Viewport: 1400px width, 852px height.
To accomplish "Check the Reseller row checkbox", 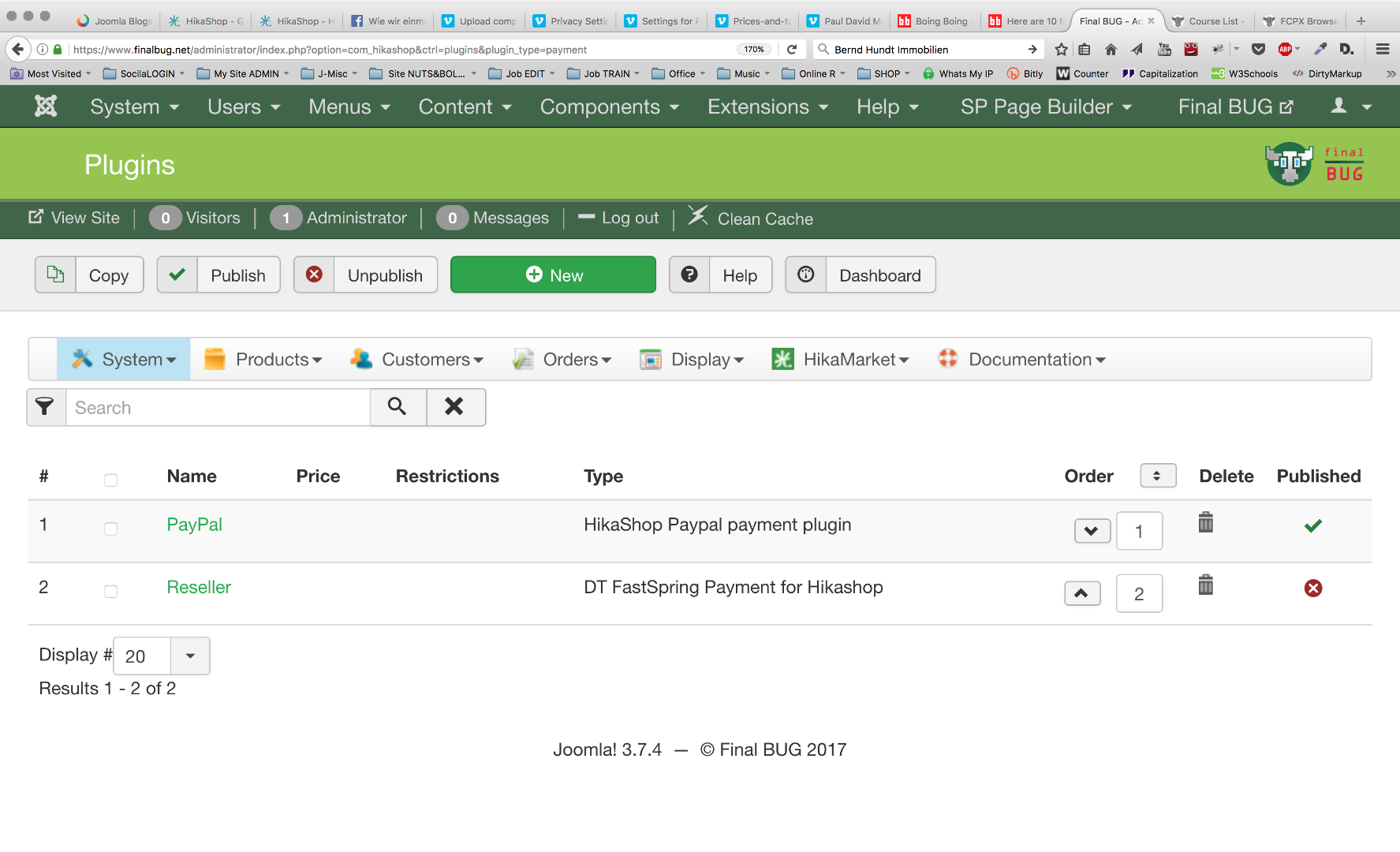I will (110, 591).
